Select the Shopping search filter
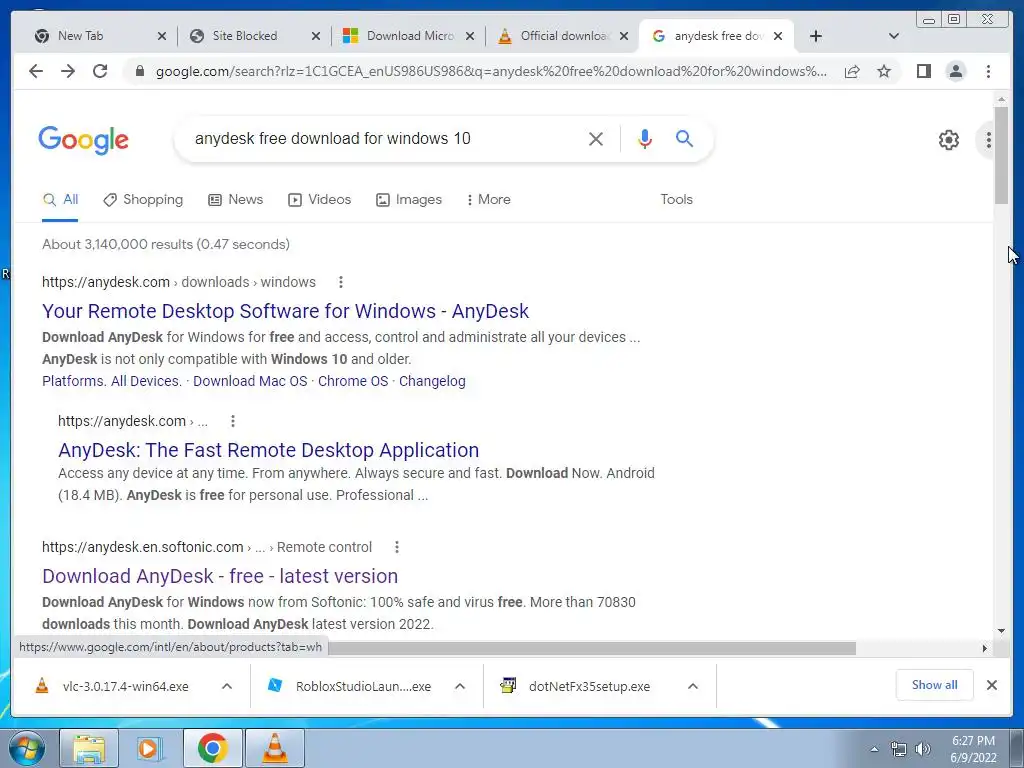1024x768 pixels. click(x=143, y=200)
